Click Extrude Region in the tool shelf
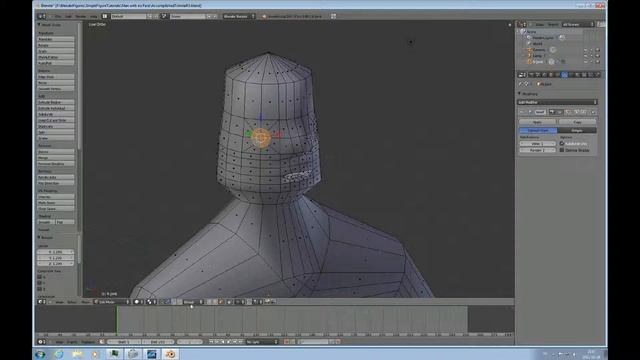Image resolution: width=640 pixels, height=360 pixels. click(x=56, y=102)
